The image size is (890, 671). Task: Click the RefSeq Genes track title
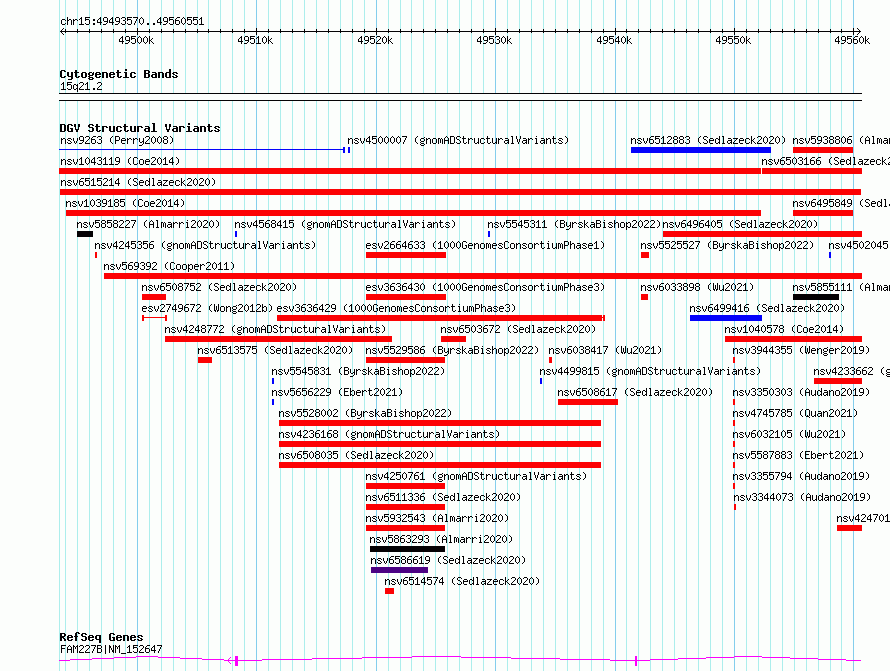click(101, 637)
